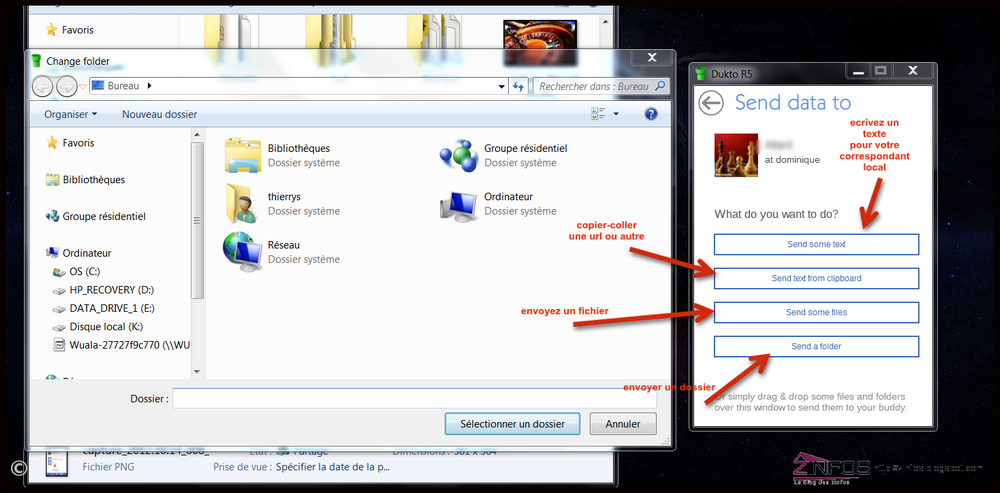Image resolution: width=1000 pixels, height=493 pixels.
Task: Click the sidebar scrollbar down arrow
Action: pos(197,371)
